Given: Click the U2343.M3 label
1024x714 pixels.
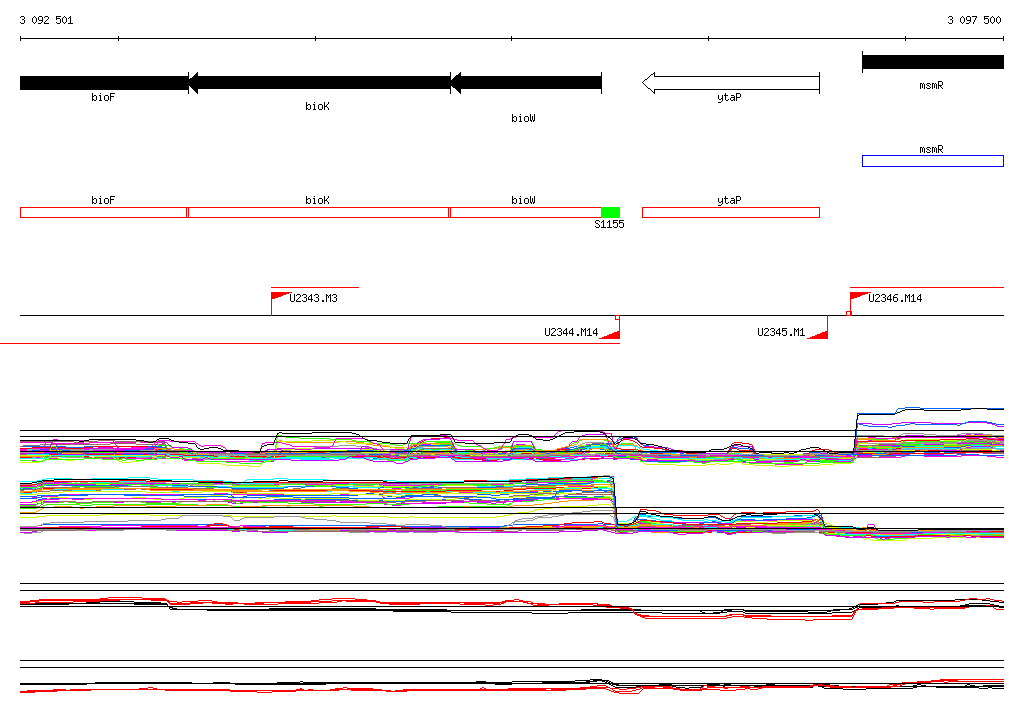Looking at the screenshot, I should (313, 298).
